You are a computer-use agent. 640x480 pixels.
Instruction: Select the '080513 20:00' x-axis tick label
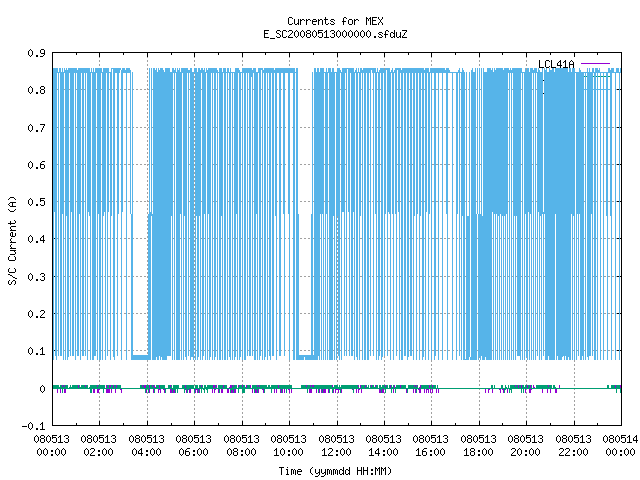tap(525, 446)
